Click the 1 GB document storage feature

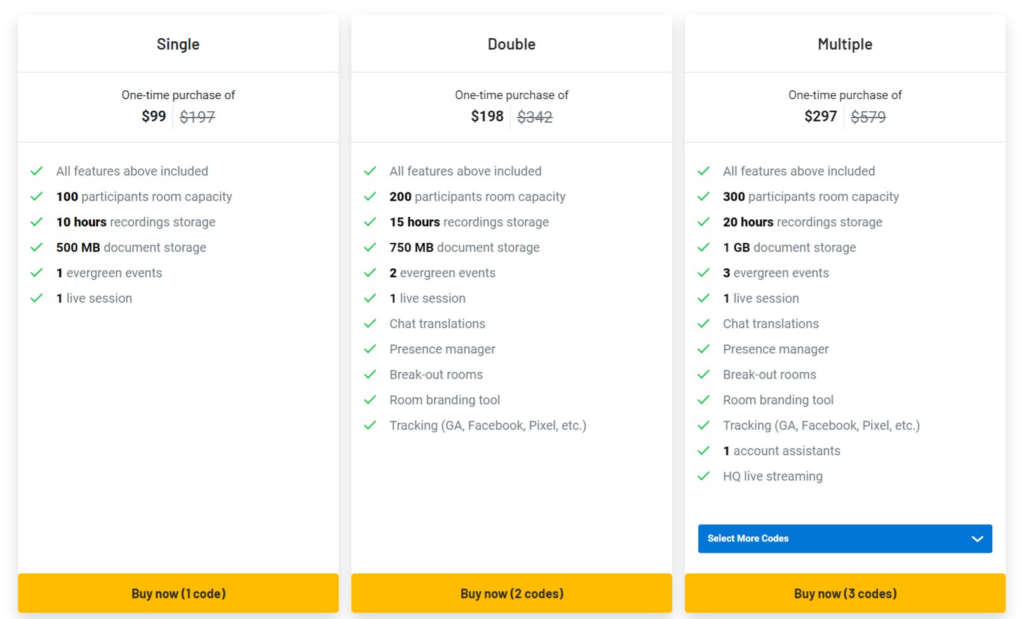click(x=789, y=247)
